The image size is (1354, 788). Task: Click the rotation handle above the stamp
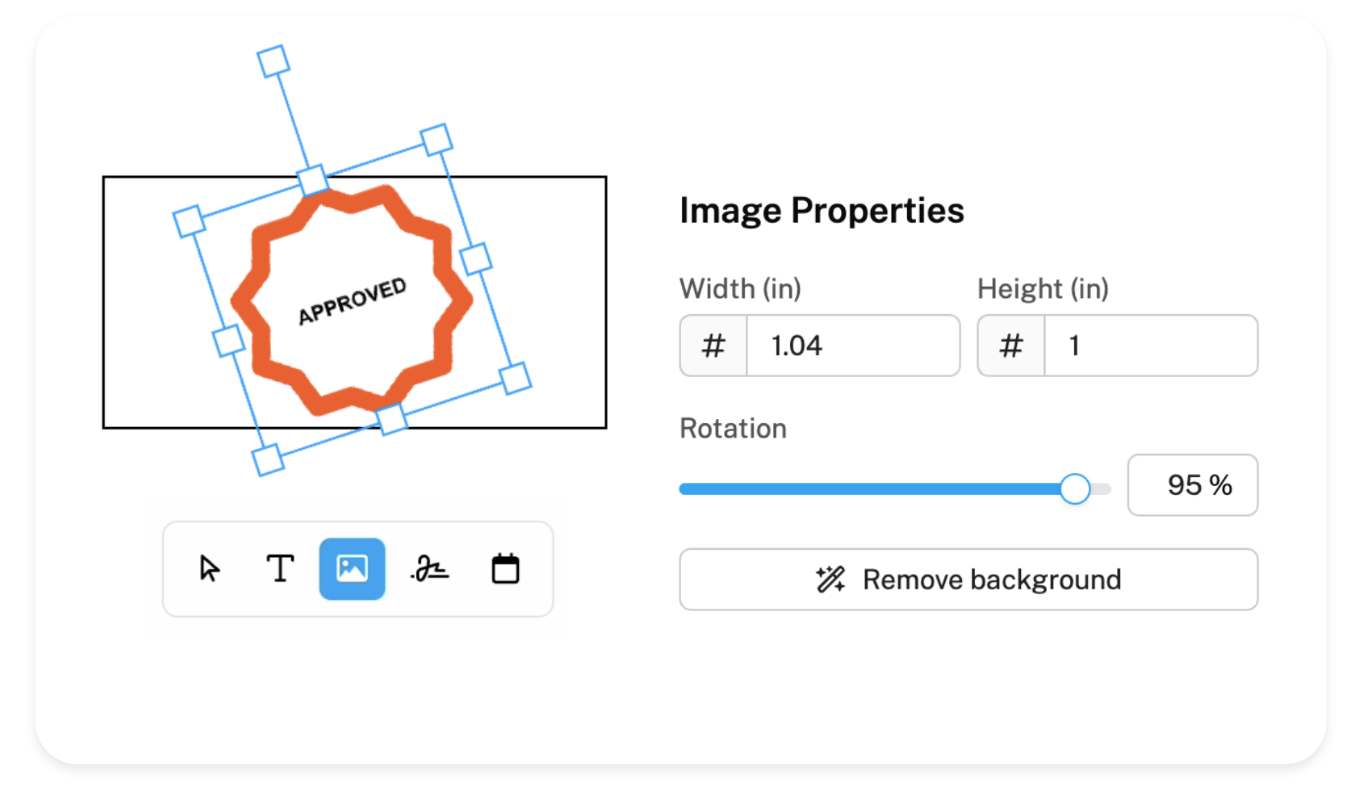273,61
